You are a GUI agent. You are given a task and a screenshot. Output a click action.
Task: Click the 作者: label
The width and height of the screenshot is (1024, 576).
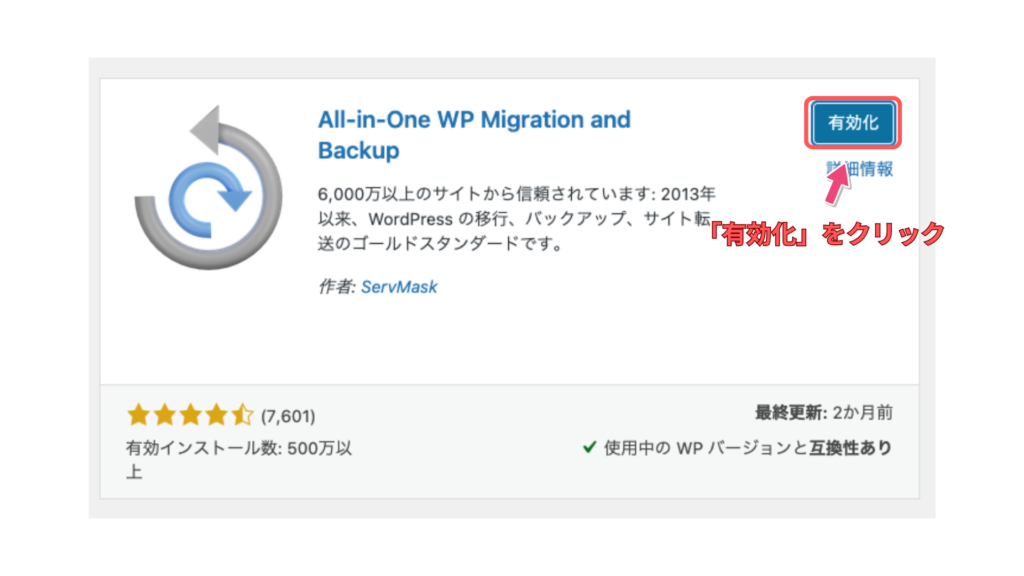332,287
